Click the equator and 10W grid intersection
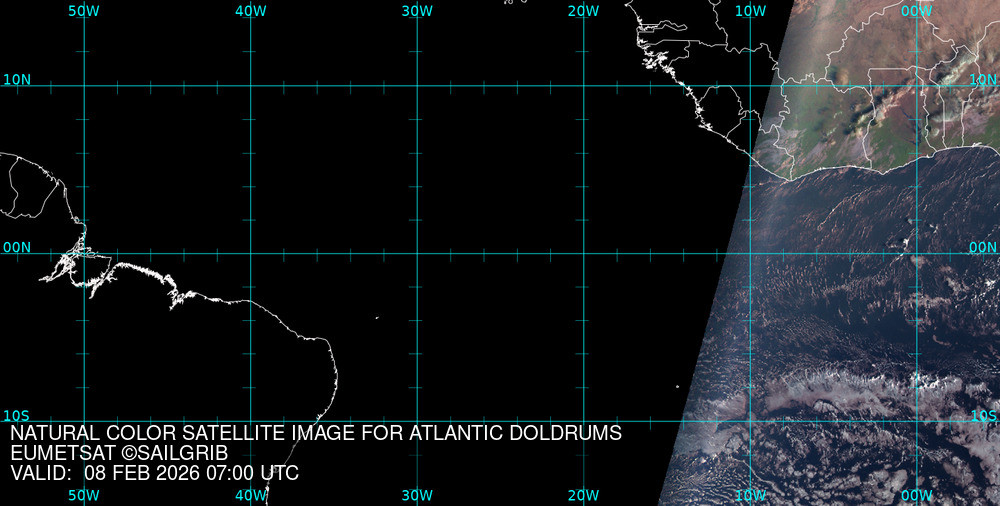Screen dimensions: 1000x506 pos(750,253)
